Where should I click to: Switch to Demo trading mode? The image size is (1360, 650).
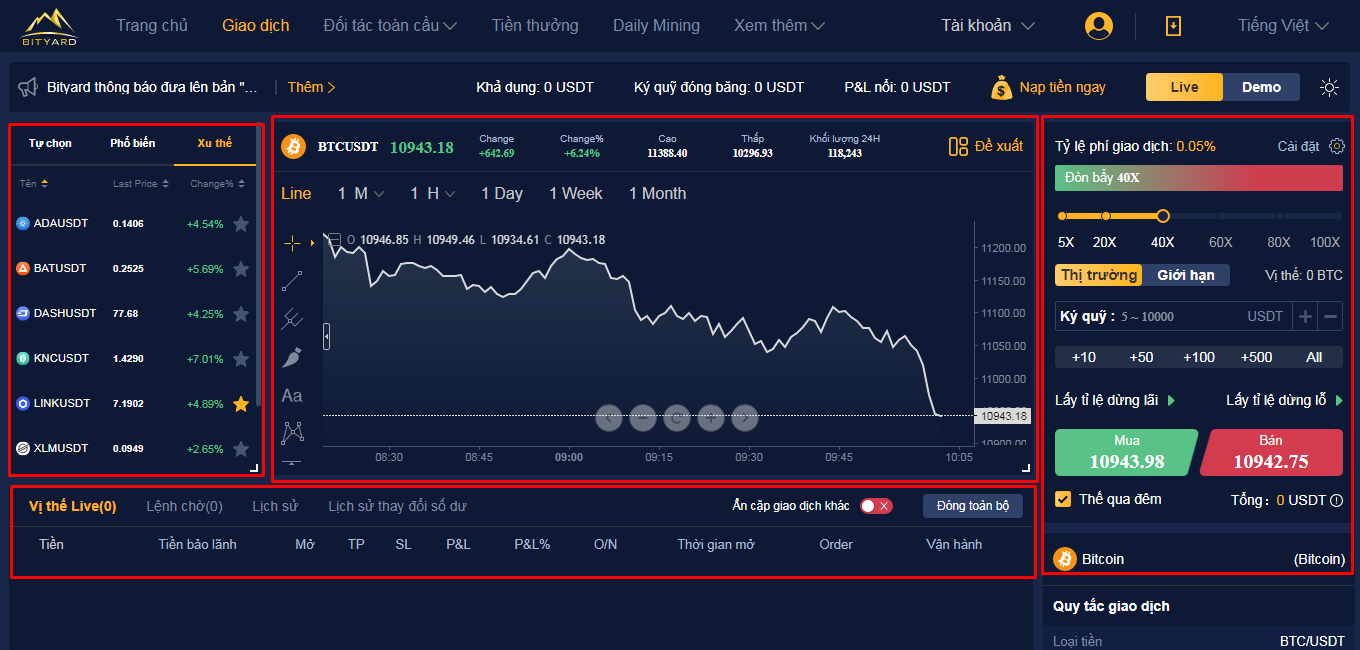click(x=1261, y=87)
